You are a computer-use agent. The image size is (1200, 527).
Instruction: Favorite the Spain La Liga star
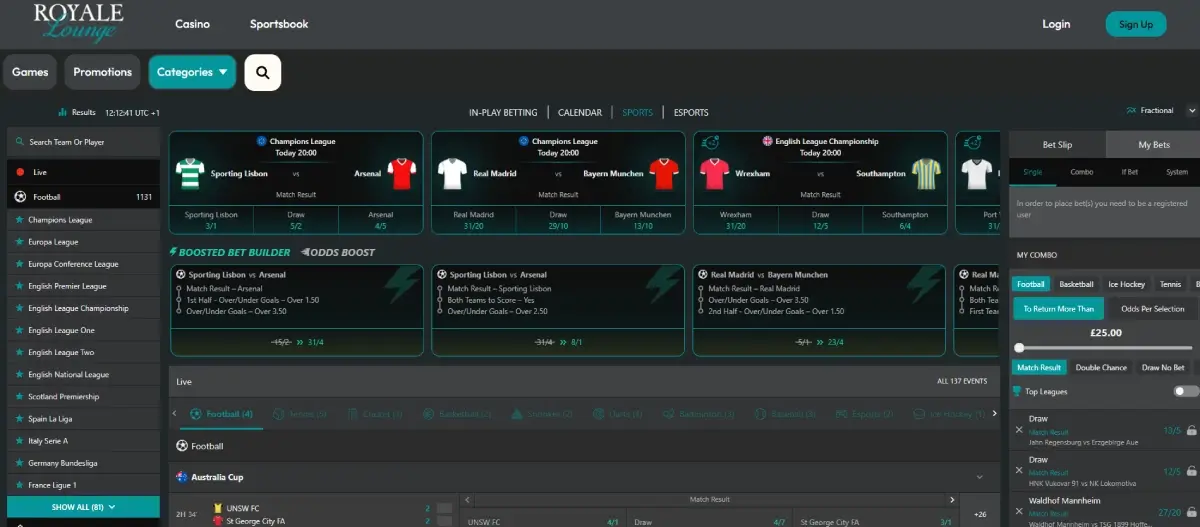[x=18, y=419]
